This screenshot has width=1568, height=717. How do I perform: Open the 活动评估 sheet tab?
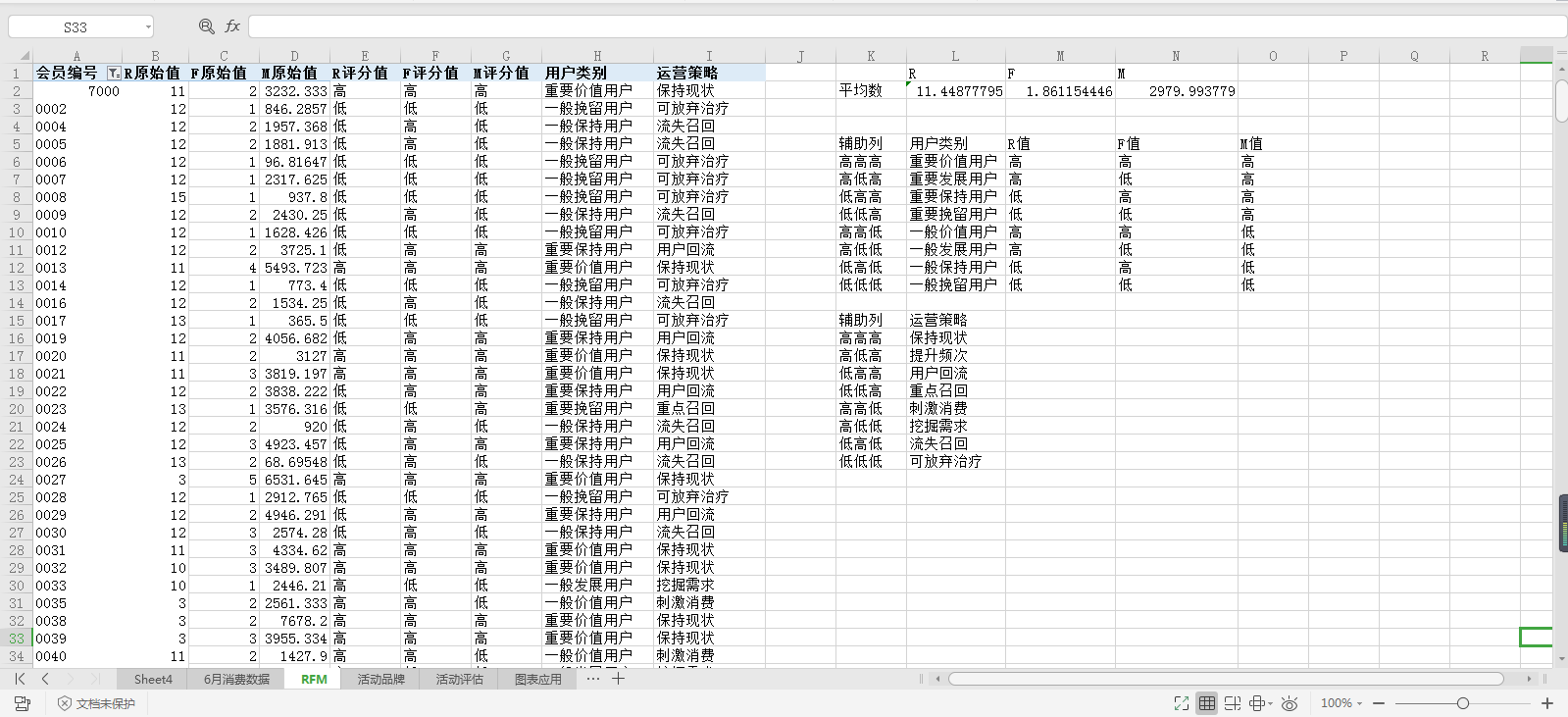point(459,679)
